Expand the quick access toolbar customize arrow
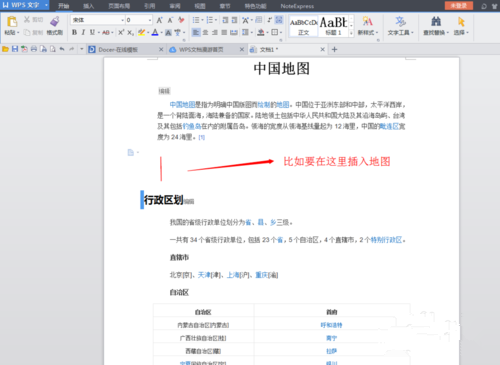500x365 pixels. (82, 49)
